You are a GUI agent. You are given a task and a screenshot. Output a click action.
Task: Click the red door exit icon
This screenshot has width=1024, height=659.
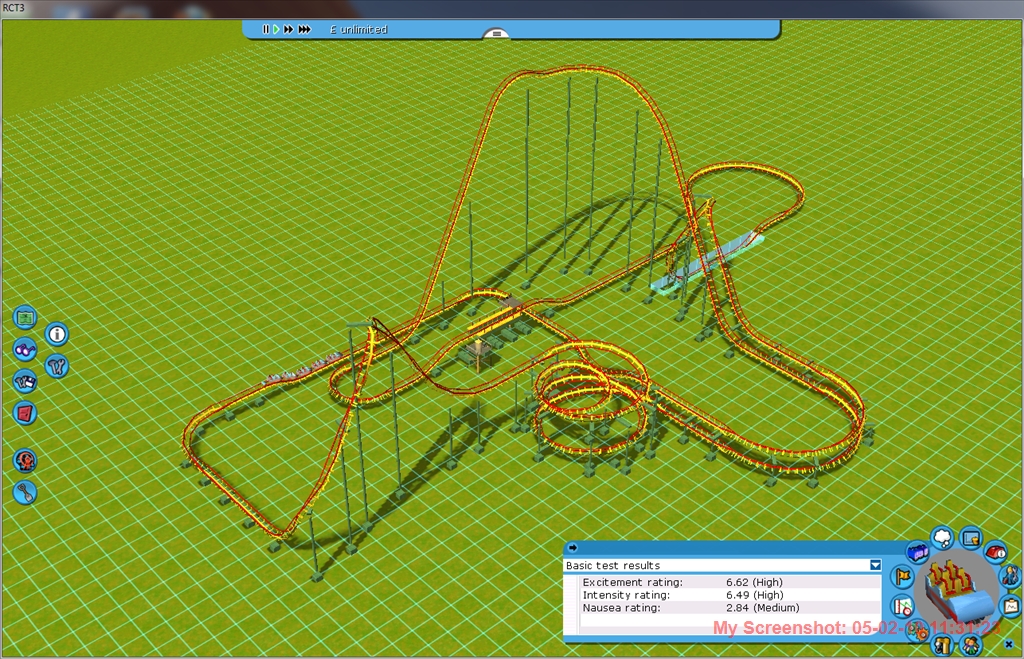coord(25,412)
